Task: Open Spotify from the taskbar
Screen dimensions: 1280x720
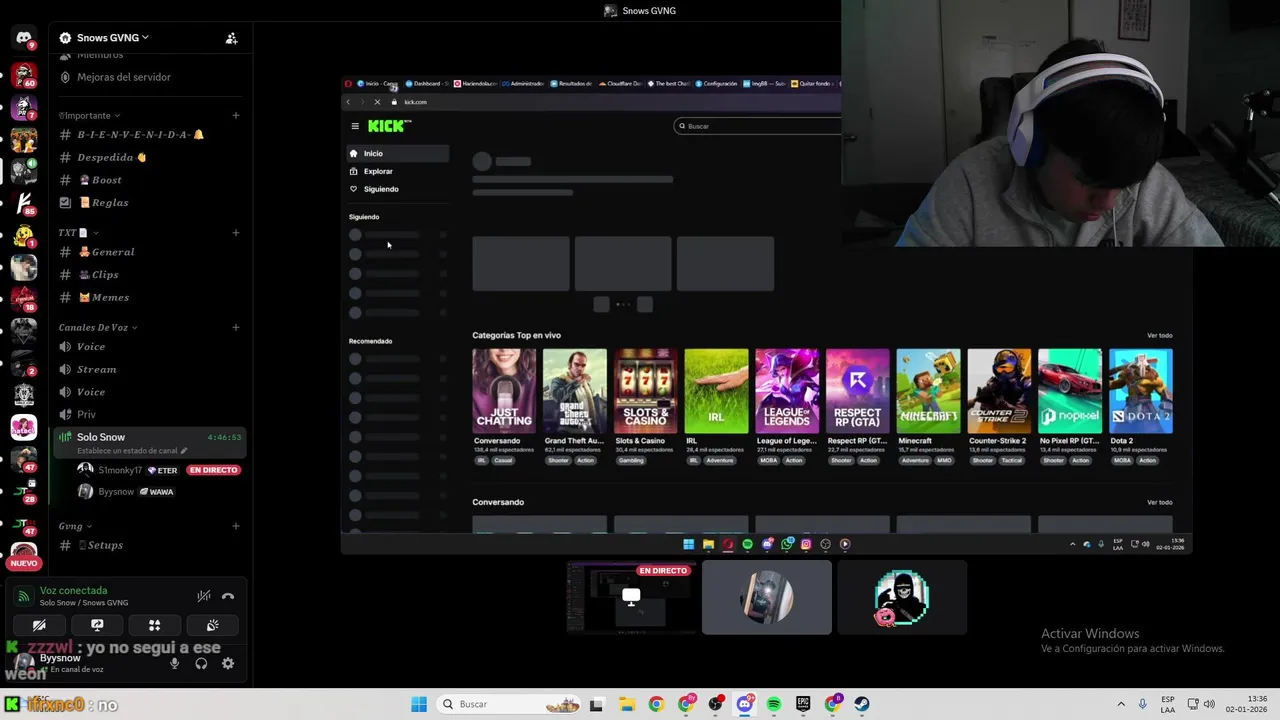Action: tap(774, 704)
